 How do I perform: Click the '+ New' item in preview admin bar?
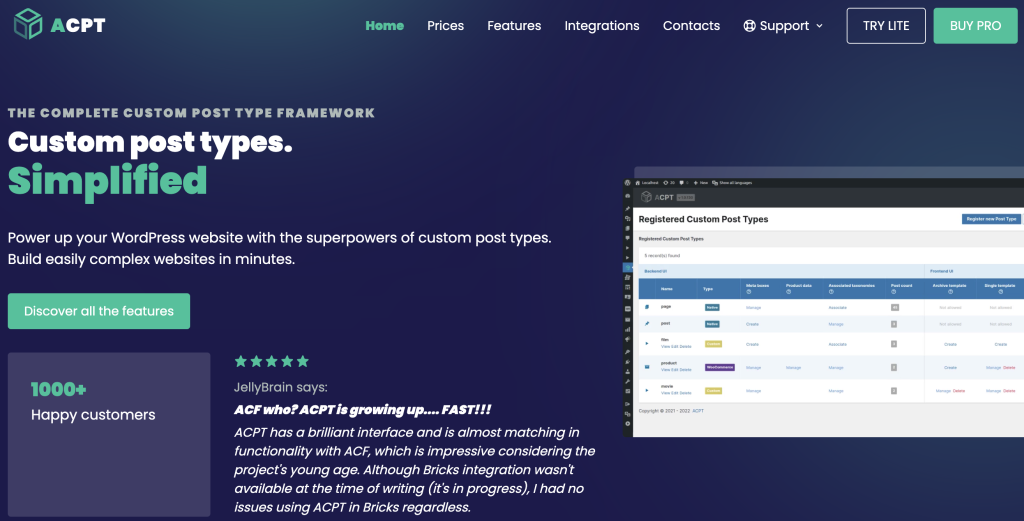point(700,183)
